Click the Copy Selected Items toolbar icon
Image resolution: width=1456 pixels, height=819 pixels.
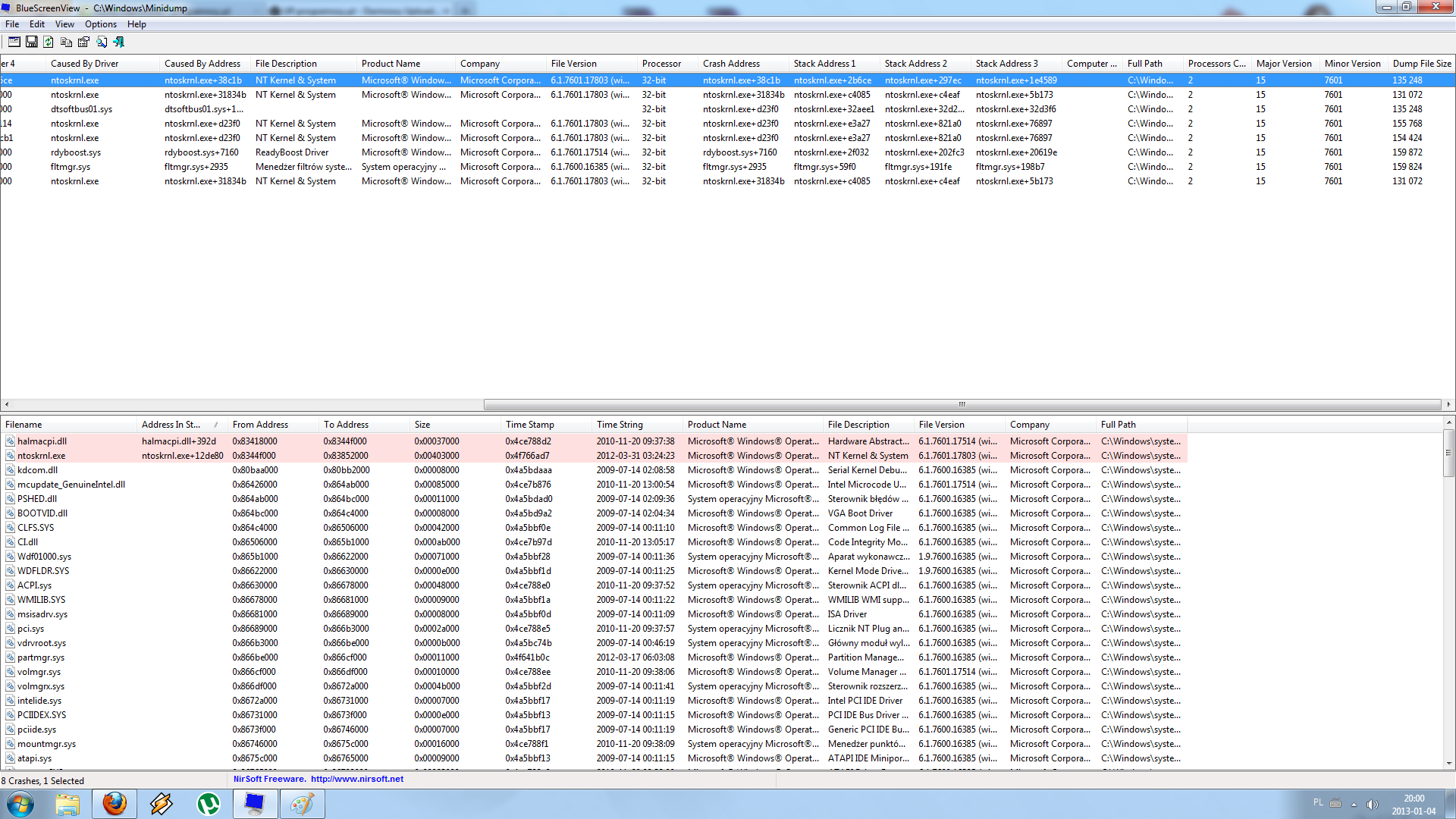[x=66, y=42]
